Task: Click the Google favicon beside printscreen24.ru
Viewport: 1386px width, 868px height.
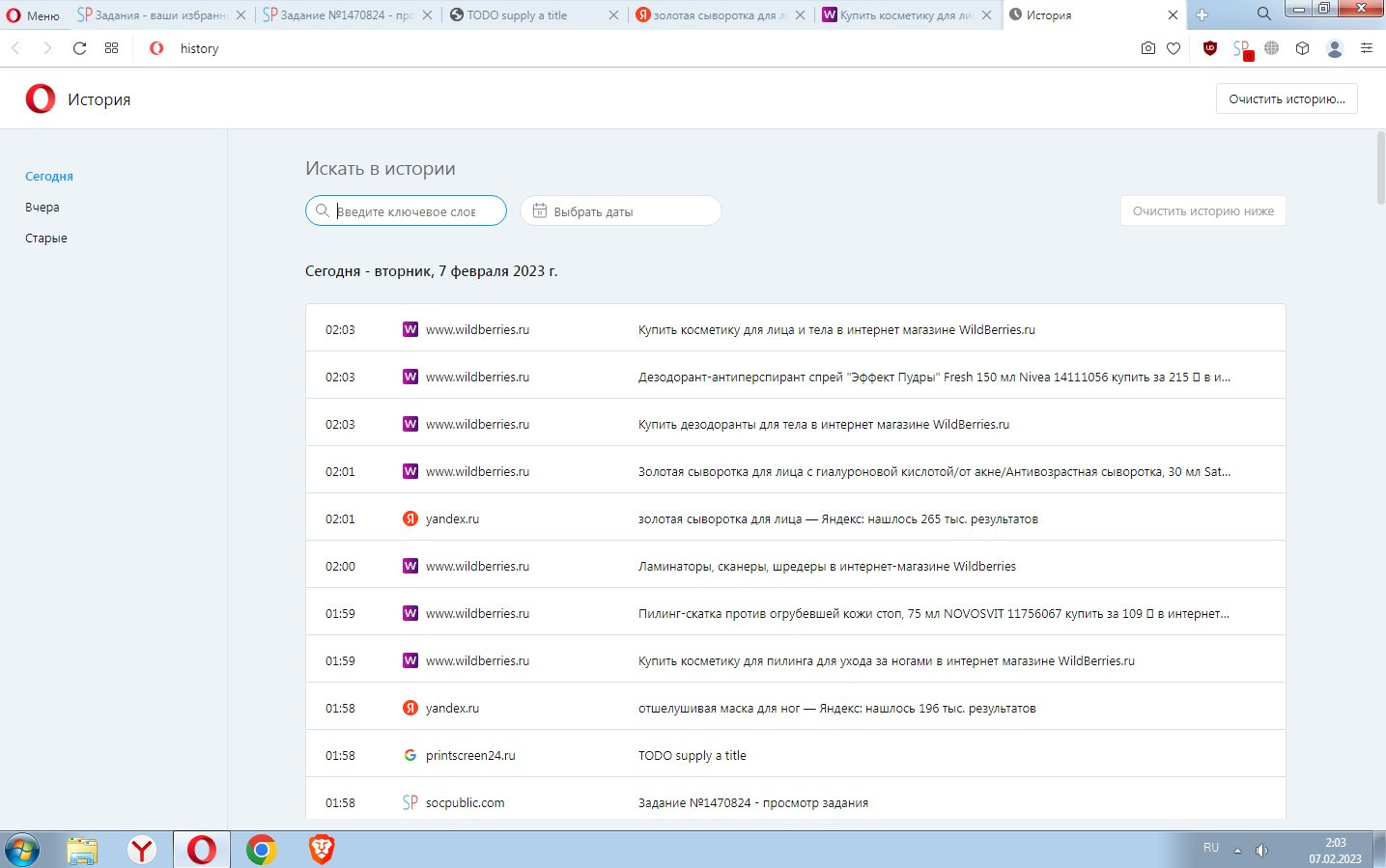Action: pos(410,755)
